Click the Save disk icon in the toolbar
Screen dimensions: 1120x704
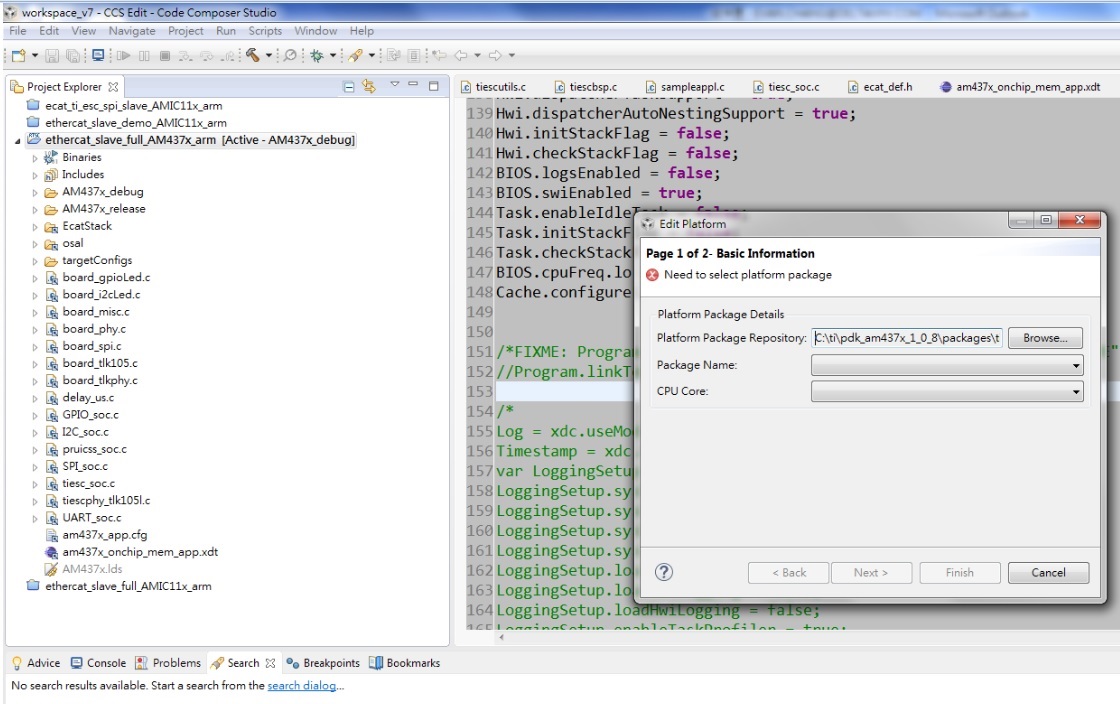[x=52, y=56]
